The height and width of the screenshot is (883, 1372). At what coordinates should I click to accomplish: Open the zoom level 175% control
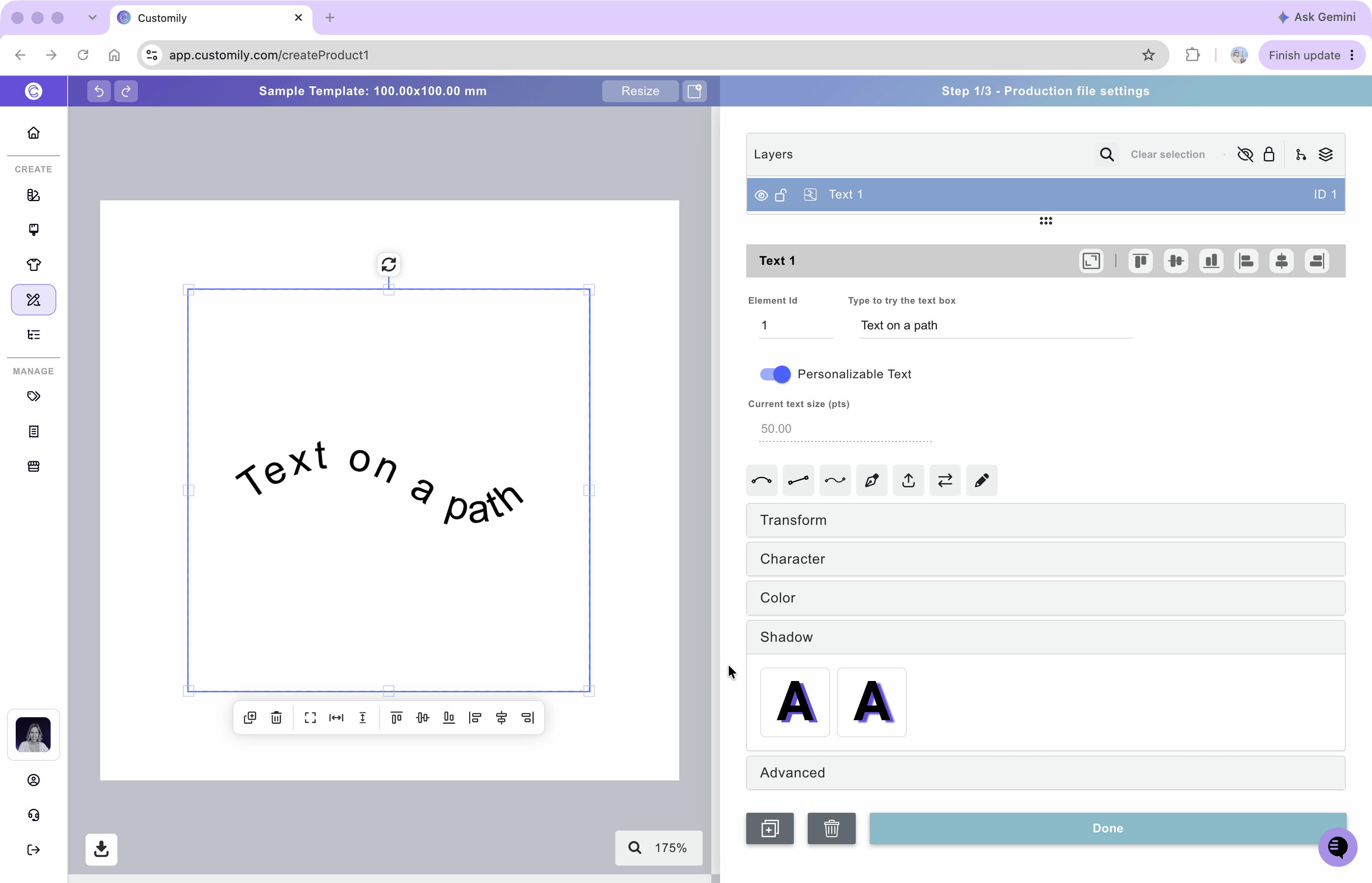tap(659, 848)
